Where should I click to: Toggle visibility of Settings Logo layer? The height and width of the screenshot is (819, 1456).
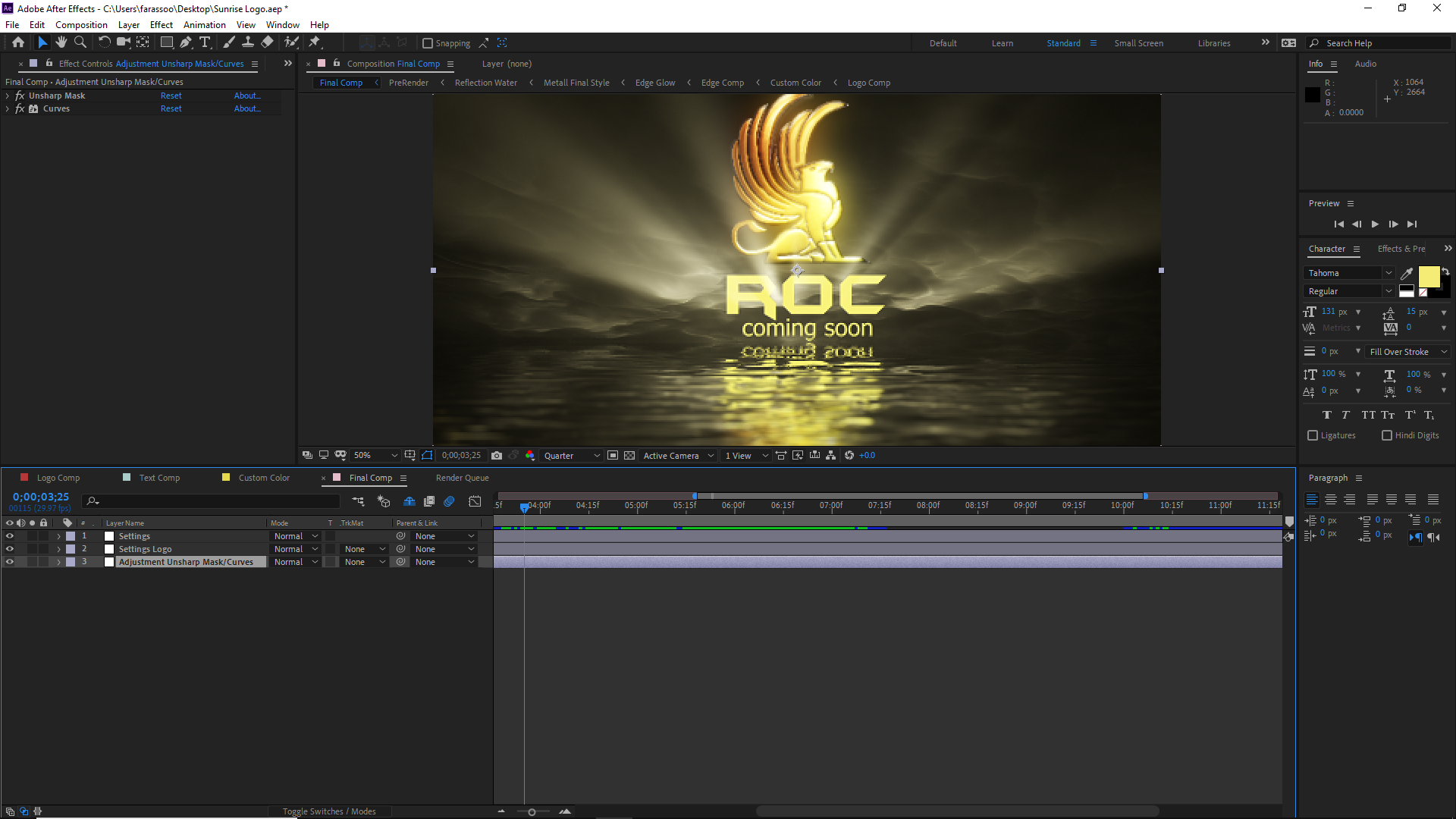(9, 548)
